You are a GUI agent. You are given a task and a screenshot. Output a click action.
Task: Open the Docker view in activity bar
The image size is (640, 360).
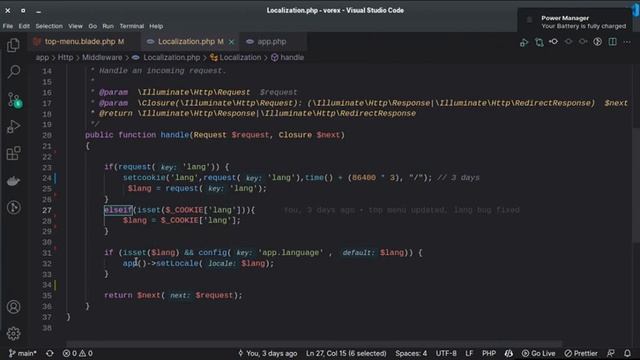13,180
